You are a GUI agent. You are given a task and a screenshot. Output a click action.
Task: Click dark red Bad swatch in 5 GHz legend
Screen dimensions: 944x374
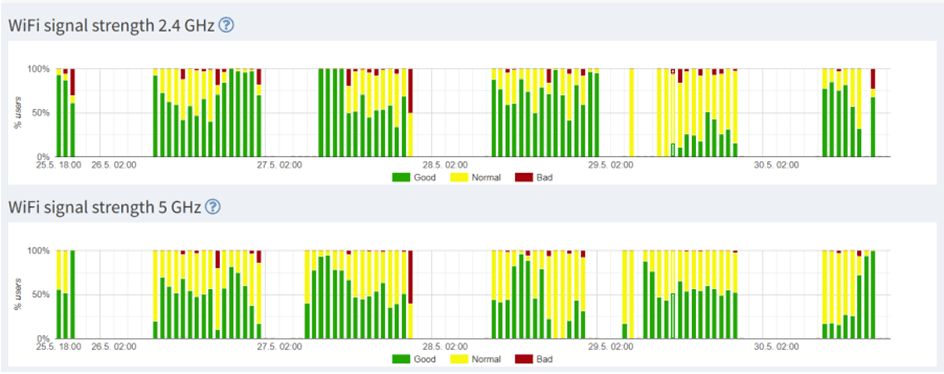[523, 359]
